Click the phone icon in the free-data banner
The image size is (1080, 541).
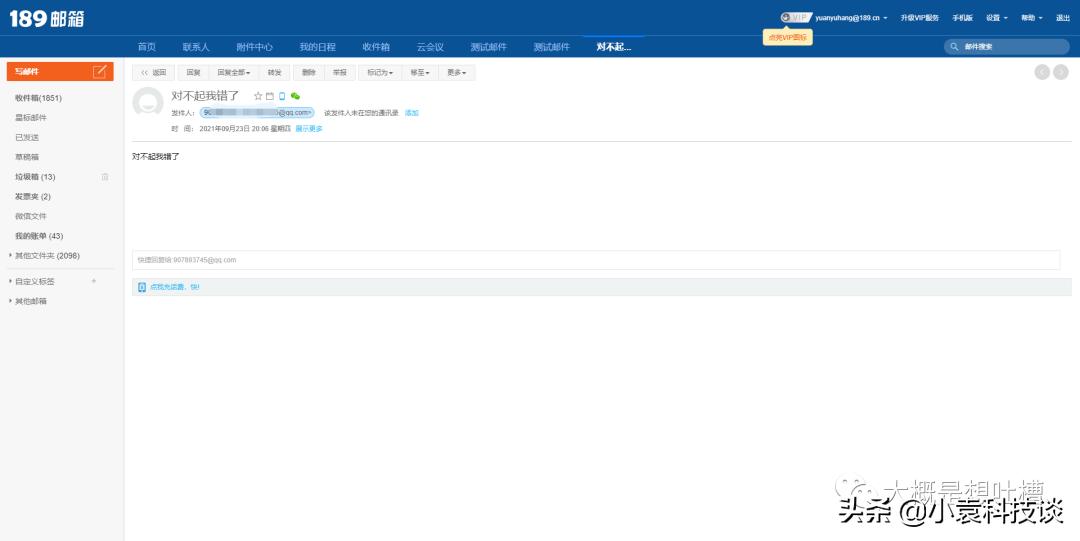tap(142, 287)
